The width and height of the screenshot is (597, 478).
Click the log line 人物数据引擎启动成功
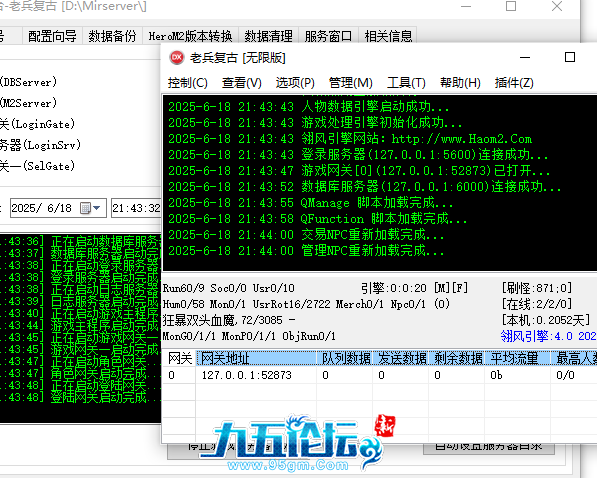(308, 107)
